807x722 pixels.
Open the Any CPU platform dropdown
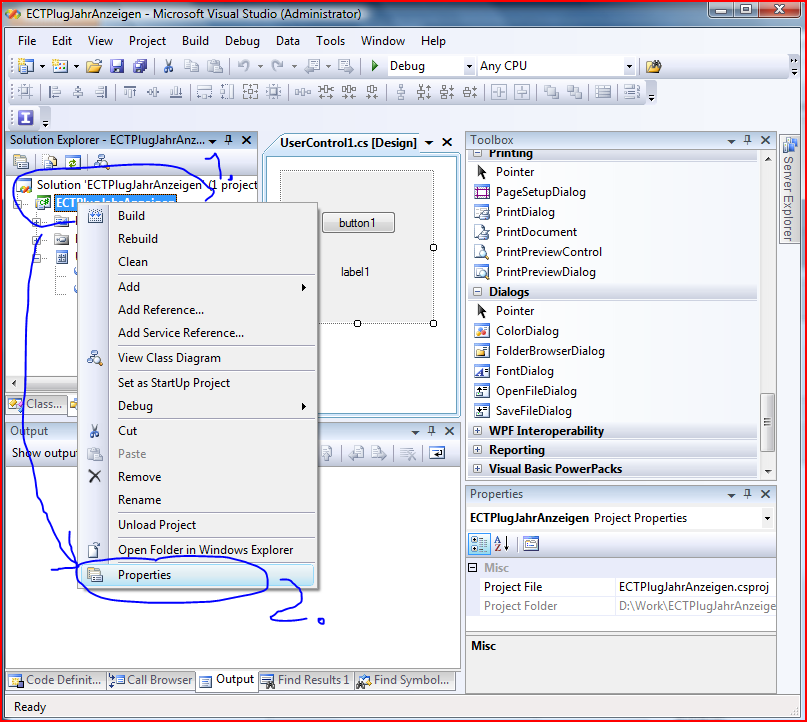pyautogui.click(x=629, y=66)
